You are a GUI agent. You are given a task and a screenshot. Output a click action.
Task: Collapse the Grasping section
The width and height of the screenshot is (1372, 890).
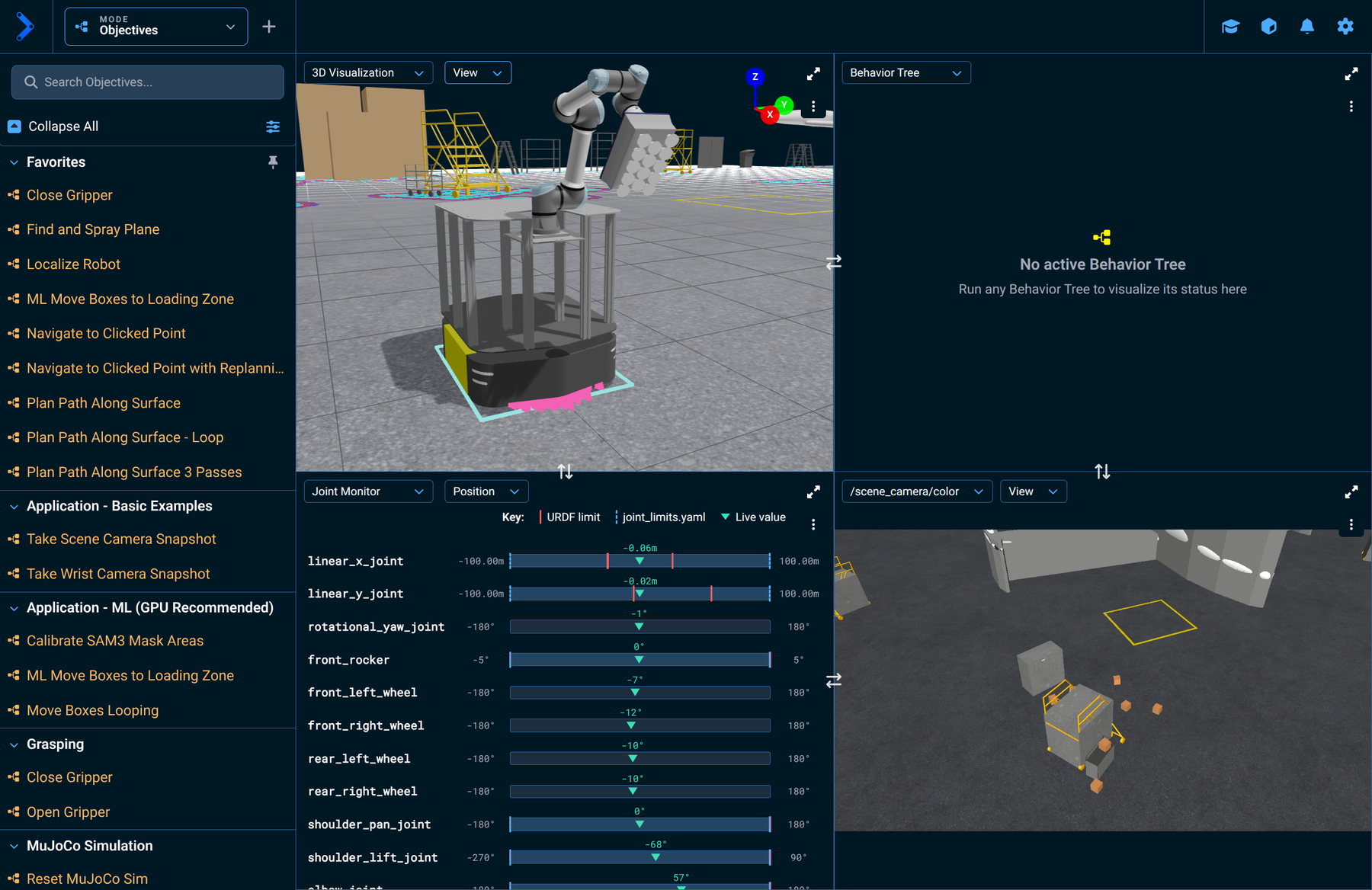[x=14, y=744]
